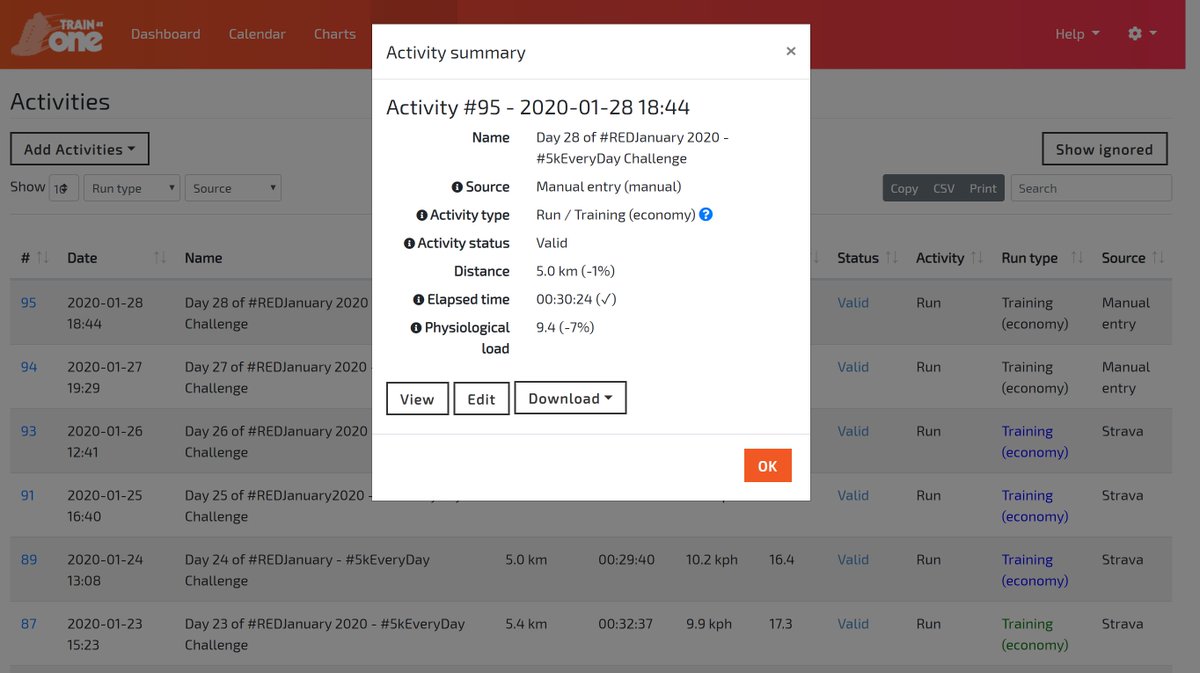Click the Source info icon
This screenshot has height=673, width=1200.
[457, 187]
